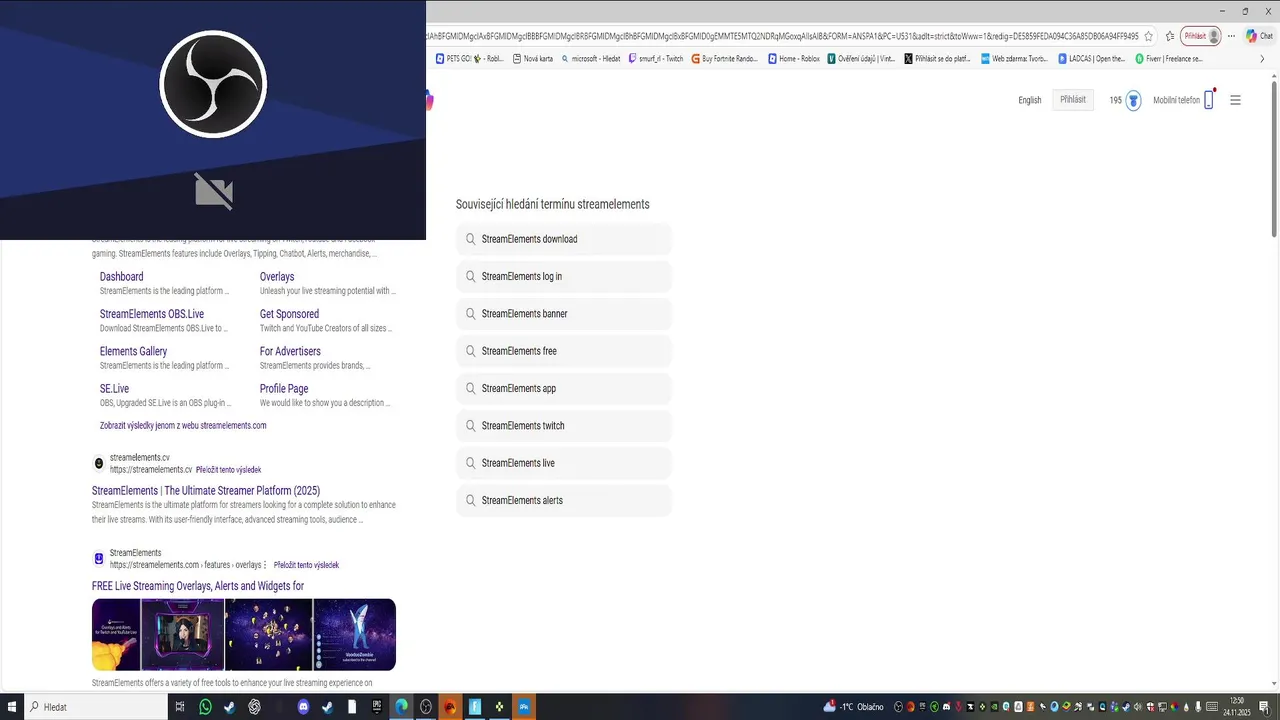This screenshot has height=720, width=1280.
Task: Search related term StreamElements free
Action: (564, 351)
